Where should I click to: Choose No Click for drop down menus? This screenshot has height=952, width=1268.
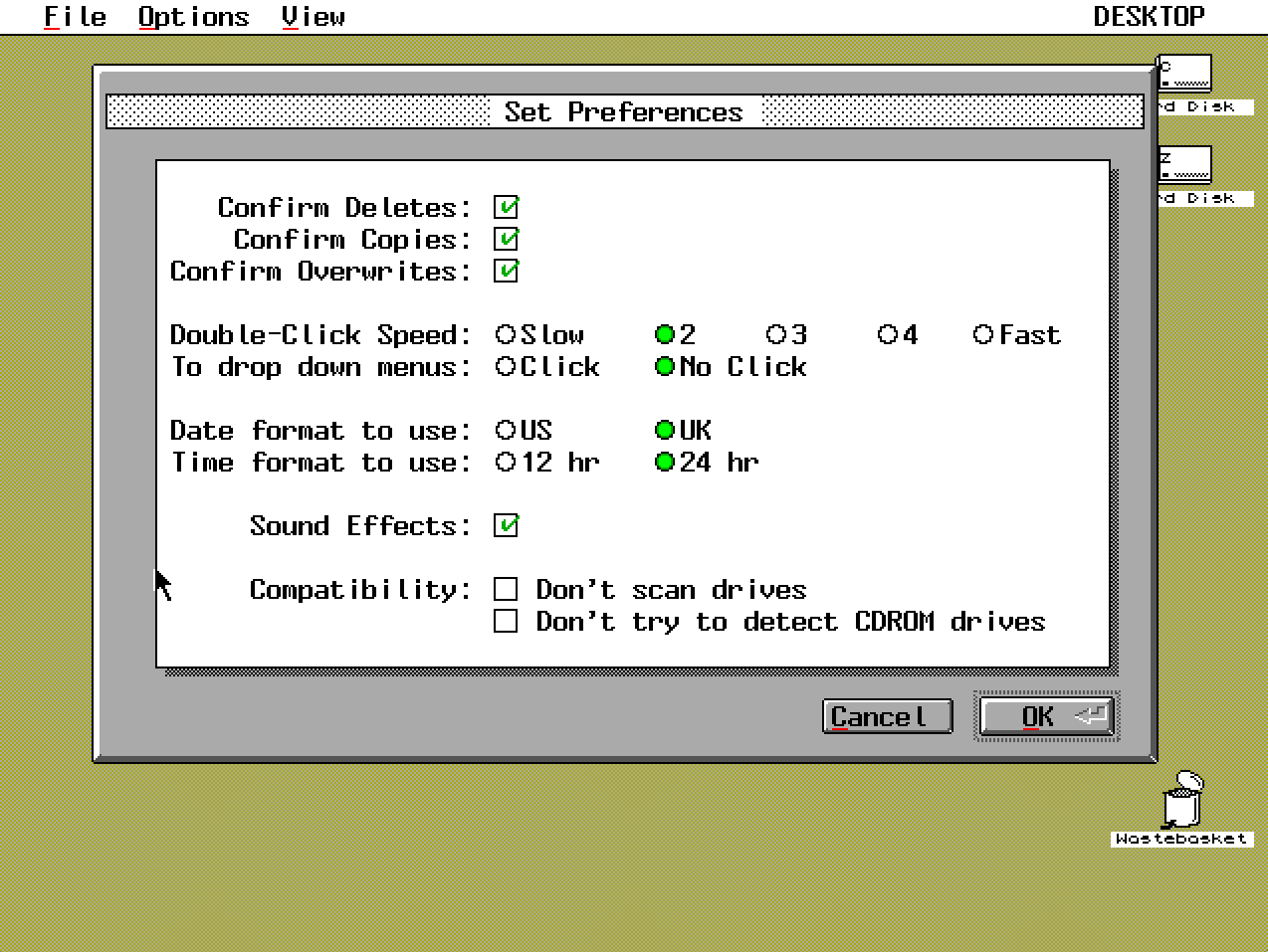point(731,366)
